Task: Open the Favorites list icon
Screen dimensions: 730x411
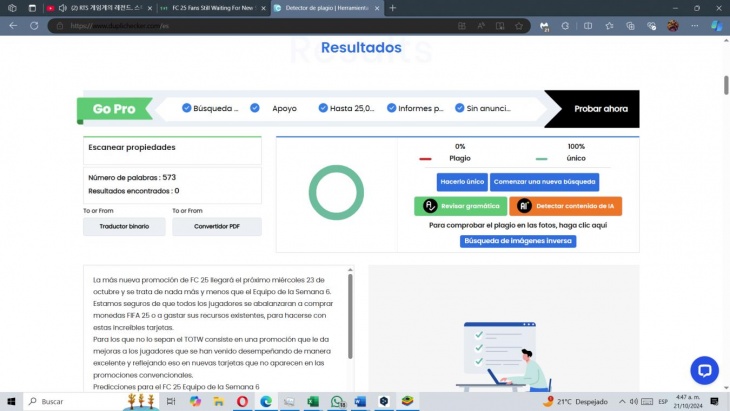Action: [x=609, y=26]
